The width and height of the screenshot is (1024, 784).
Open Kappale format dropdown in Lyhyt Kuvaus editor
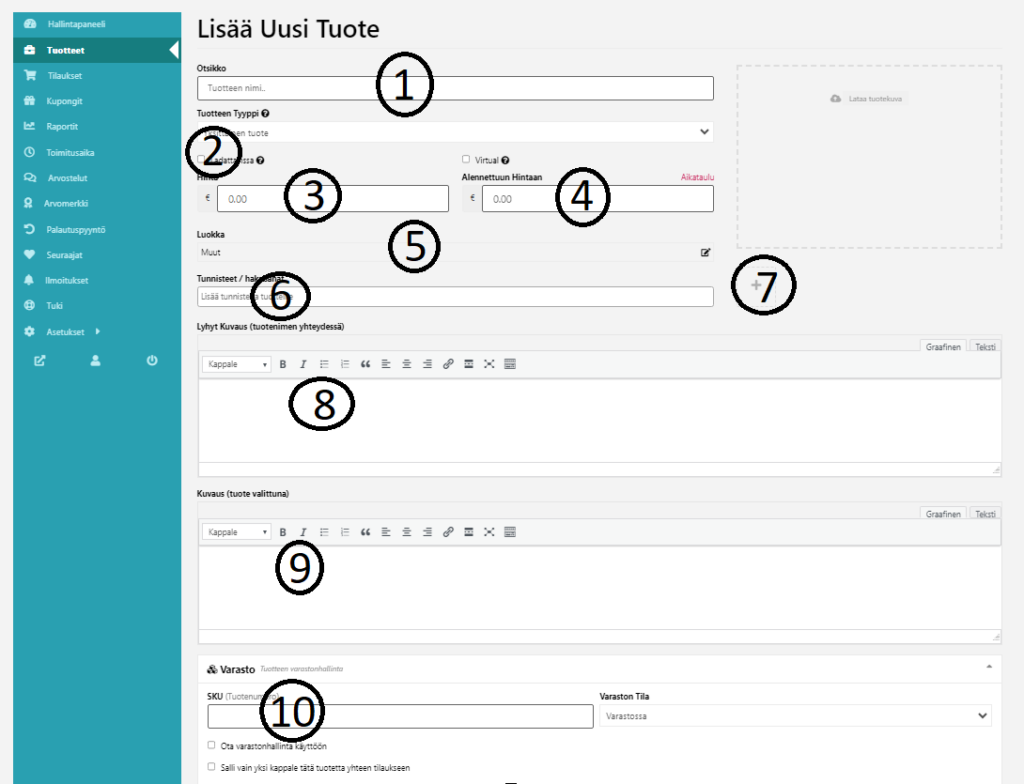237,365
